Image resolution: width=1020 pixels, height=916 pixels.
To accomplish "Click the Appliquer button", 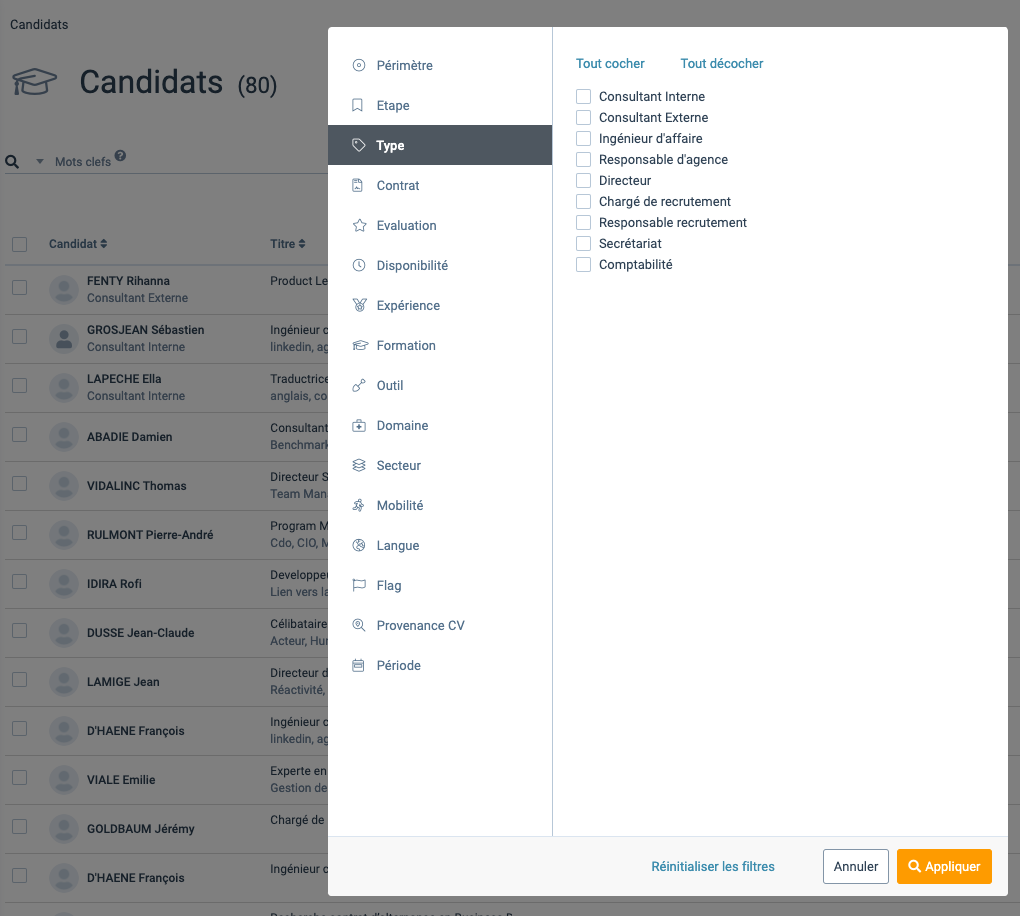I will (x=944, y=866).
